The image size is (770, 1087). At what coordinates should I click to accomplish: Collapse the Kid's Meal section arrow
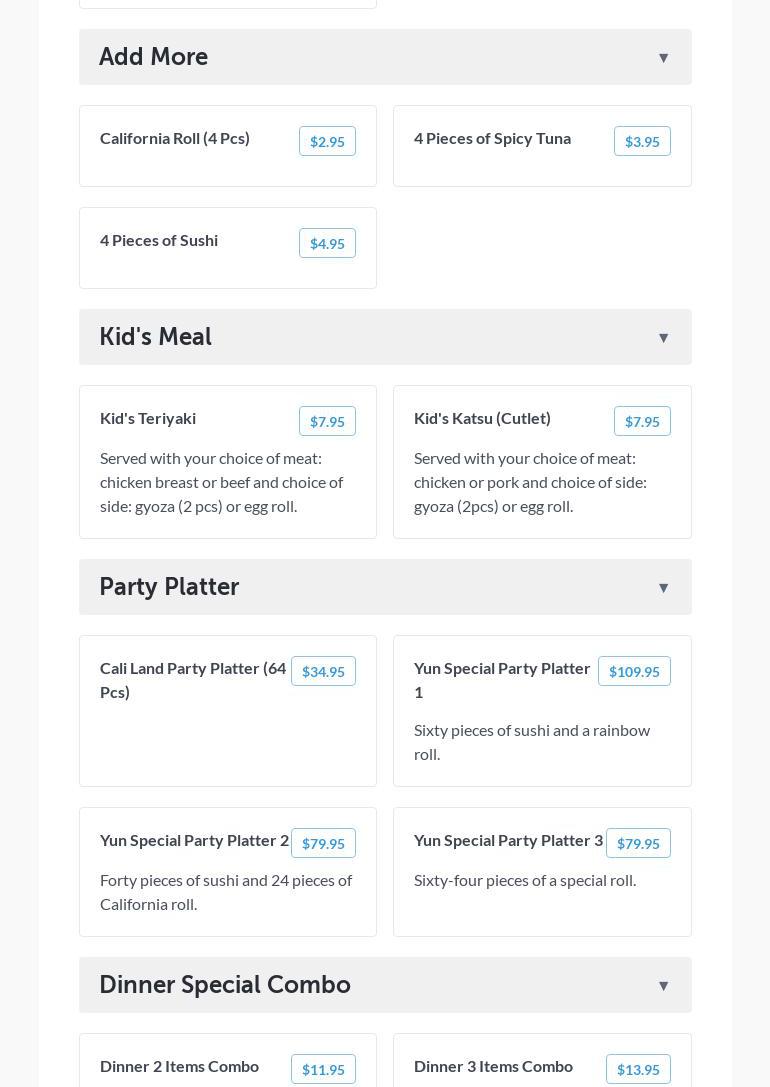click(663, 338)
